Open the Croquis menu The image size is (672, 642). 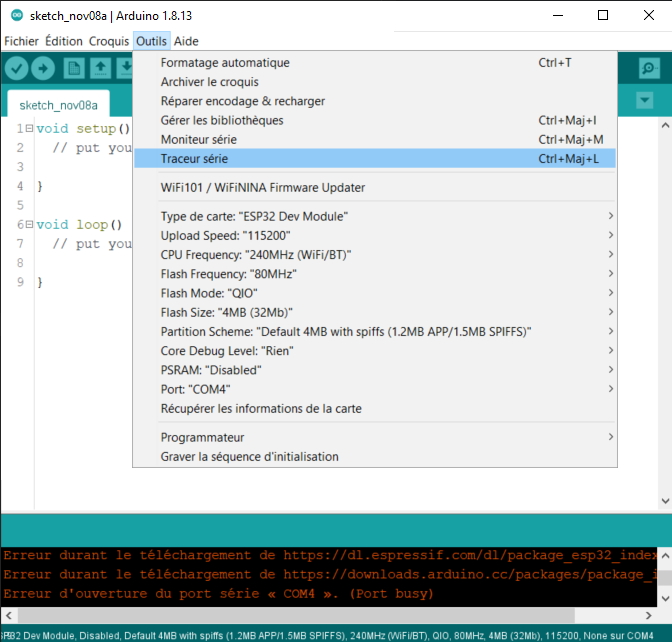109,41
